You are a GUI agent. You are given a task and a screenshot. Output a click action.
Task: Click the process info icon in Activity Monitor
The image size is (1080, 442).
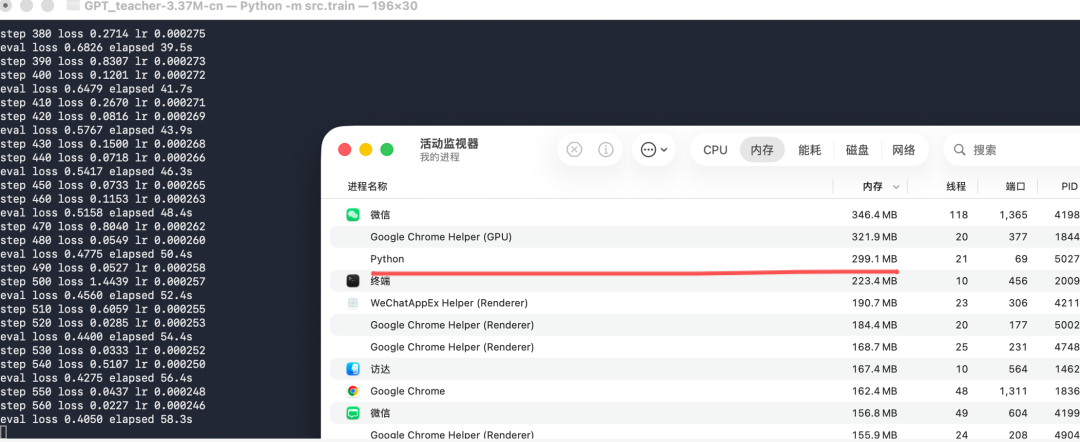605,149
